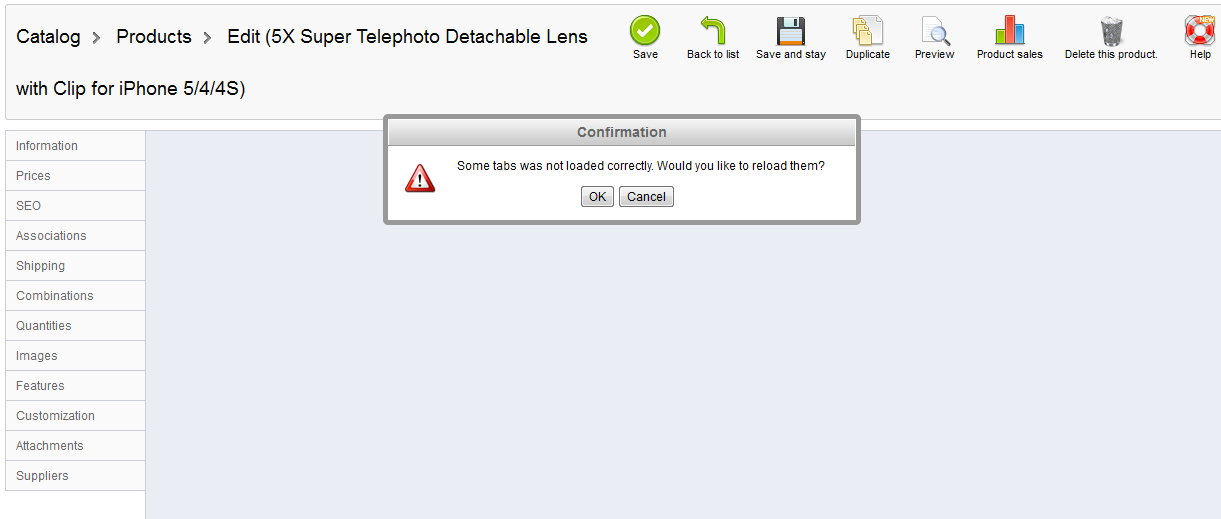Screen dimensions: 1221x519
Task: Go back to list via arrow icon
Action: (x=713, y=31)
